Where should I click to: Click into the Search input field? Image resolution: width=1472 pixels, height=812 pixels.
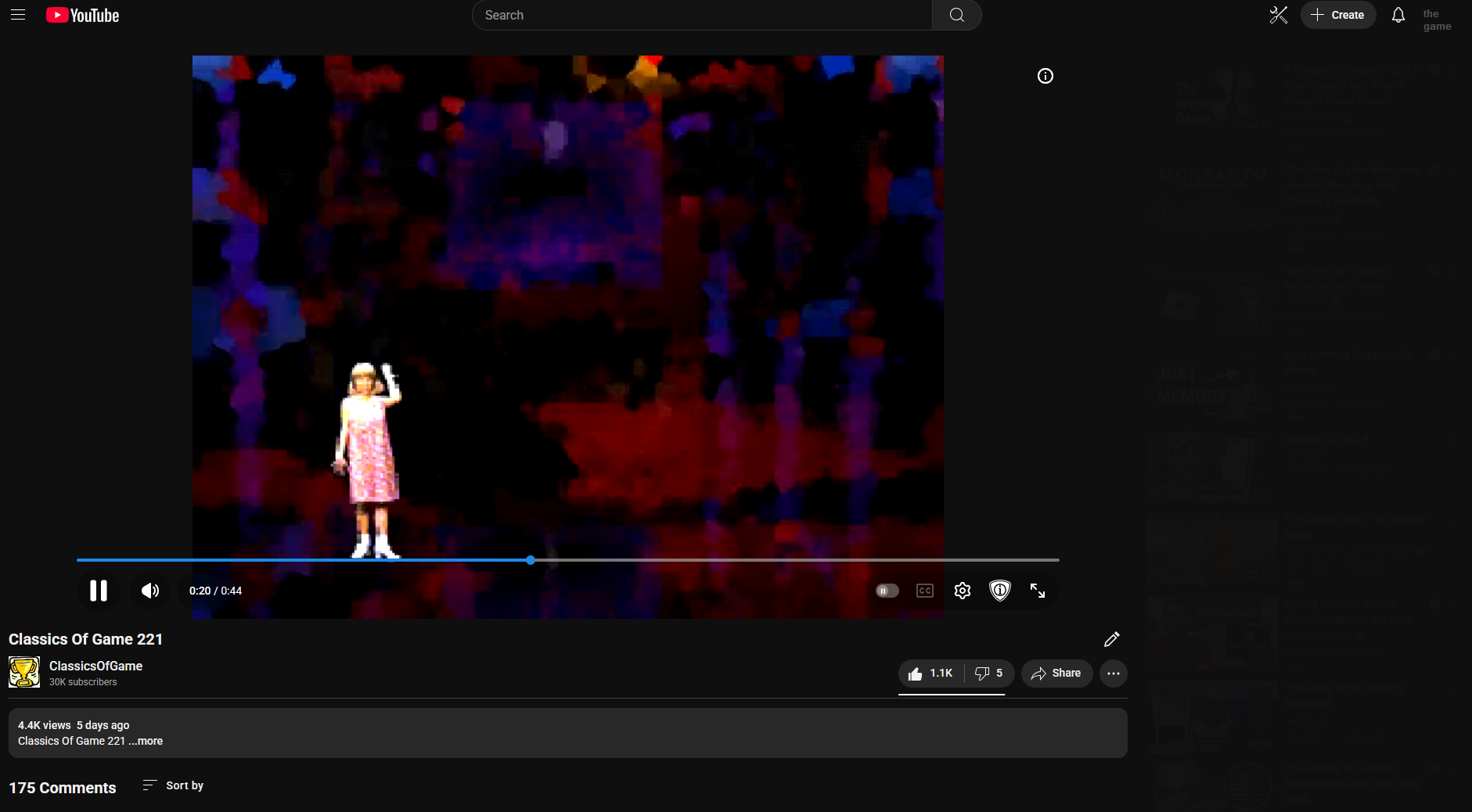pos(702,15)
